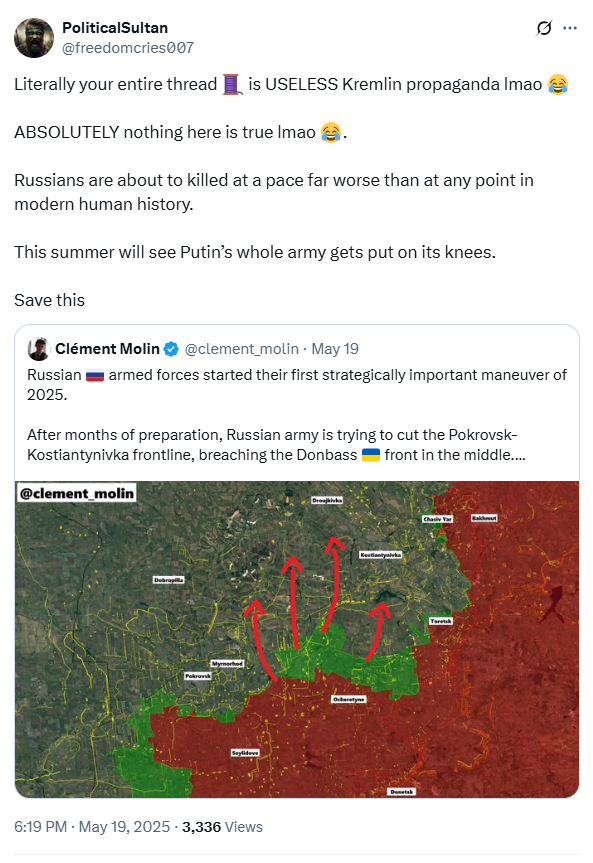Click the Grok slashed-circle icon
This screenshot has width=593, height=863.
(544, 28)
